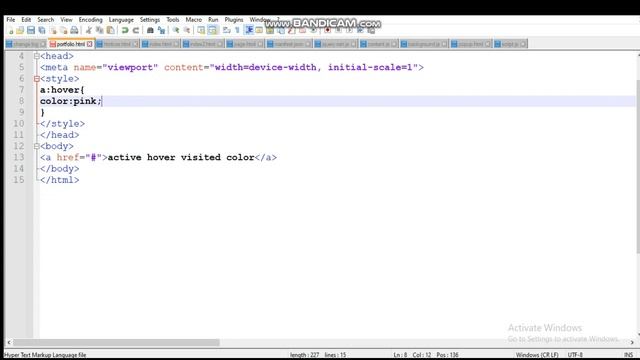The height and width of the screenshot is (360, 640).
Task: Toggle synchronize vertical scrolling icon
Action: [201, 31]
